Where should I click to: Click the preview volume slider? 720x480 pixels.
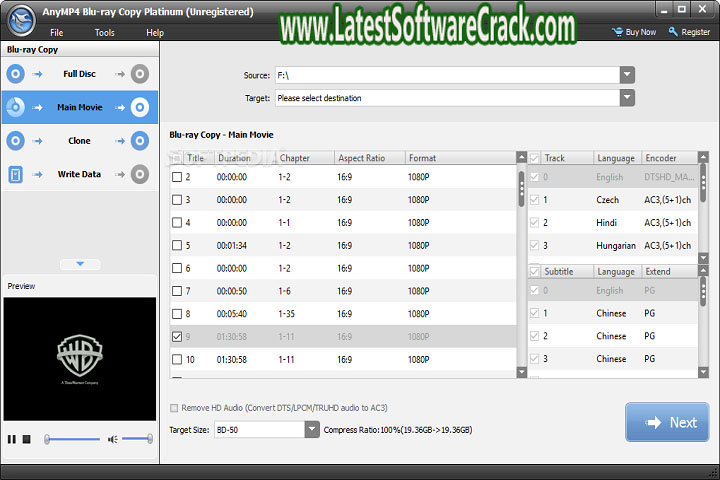coord(138,439)
